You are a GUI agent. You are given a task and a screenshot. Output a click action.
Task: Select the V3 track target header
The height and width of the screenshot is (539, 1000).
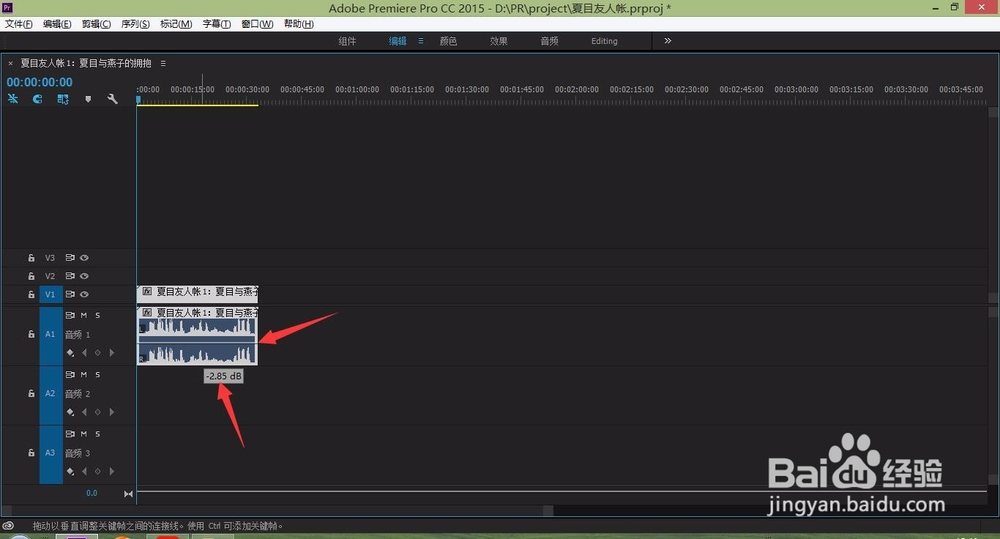[50, 258]
